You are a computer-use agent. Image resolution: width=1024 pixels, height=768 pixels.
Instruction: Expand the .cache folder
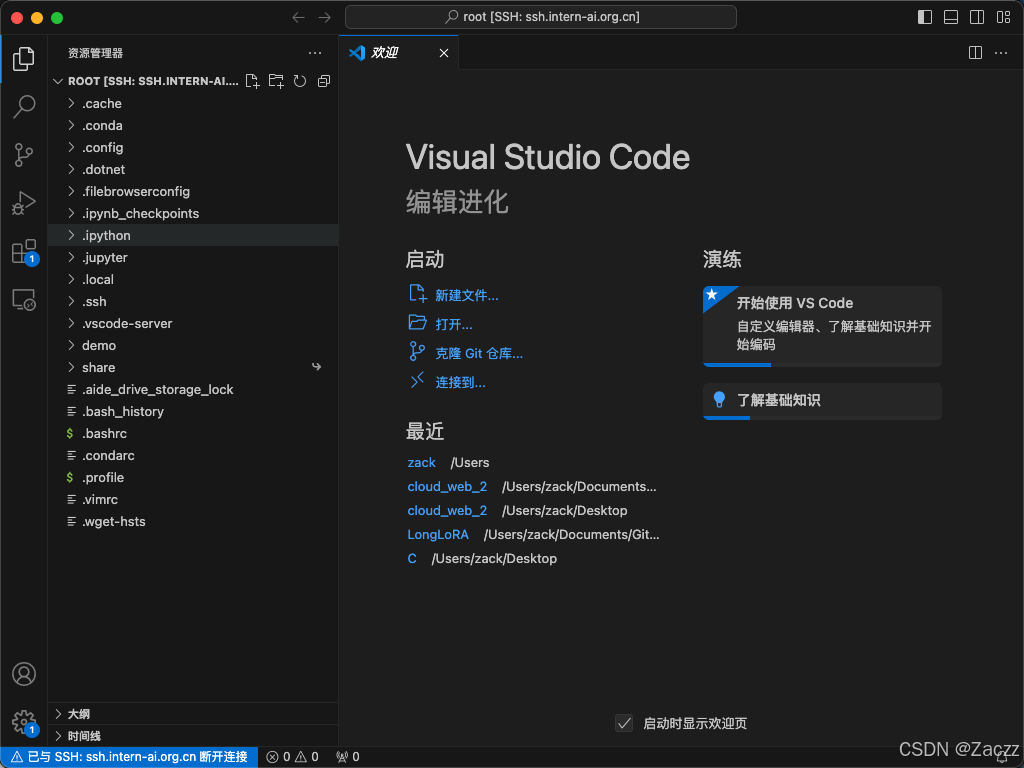click(193, 103)
